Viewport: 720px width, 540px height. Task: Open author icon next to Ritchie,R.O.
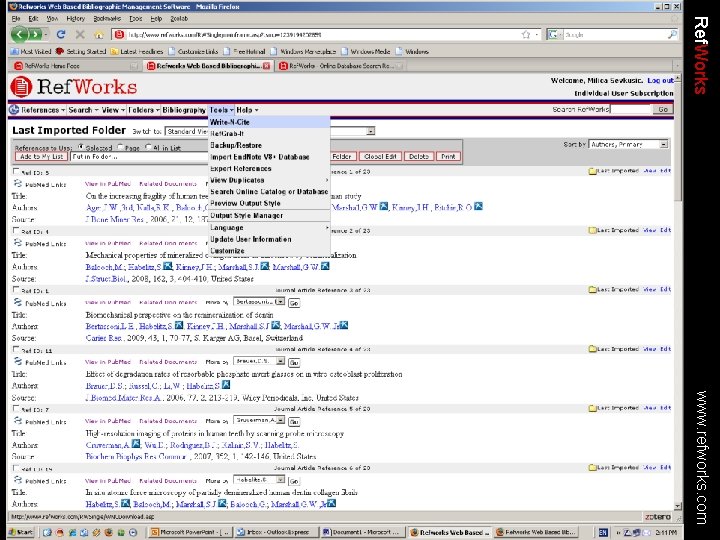(478, 207)
